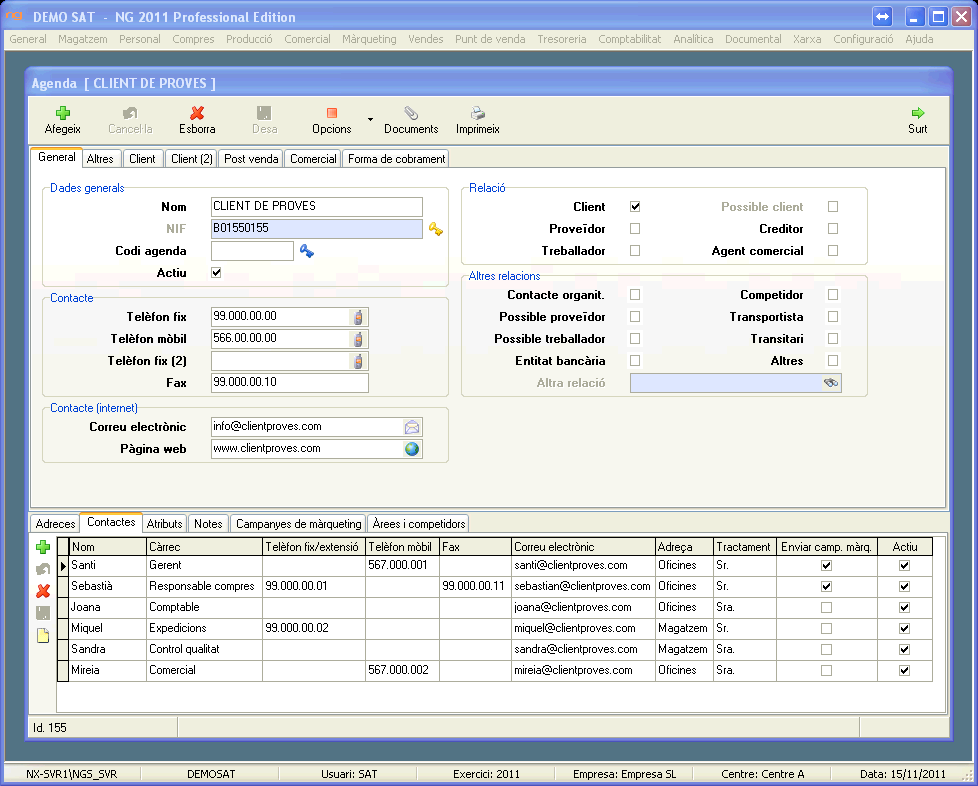Toggle the Proveïdor checkbox
The width and height of the screenshot is (978, 786).
tap(635, 228)
